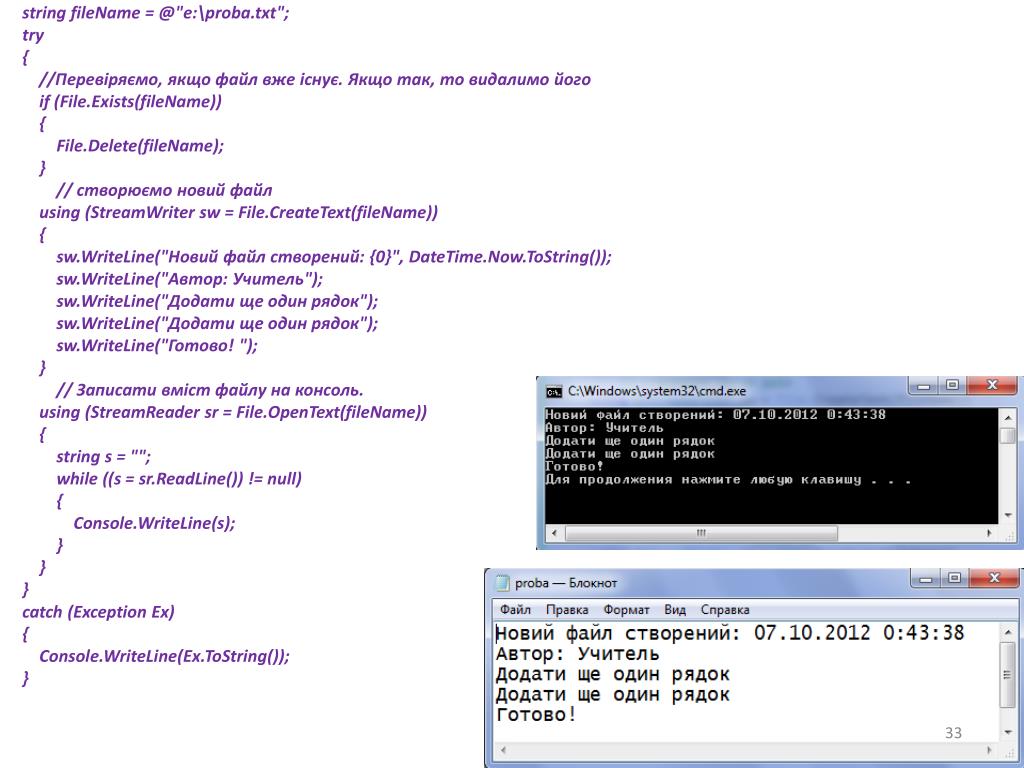
Task: Open the Формат menu in Notepad
Action: (626, 609)
